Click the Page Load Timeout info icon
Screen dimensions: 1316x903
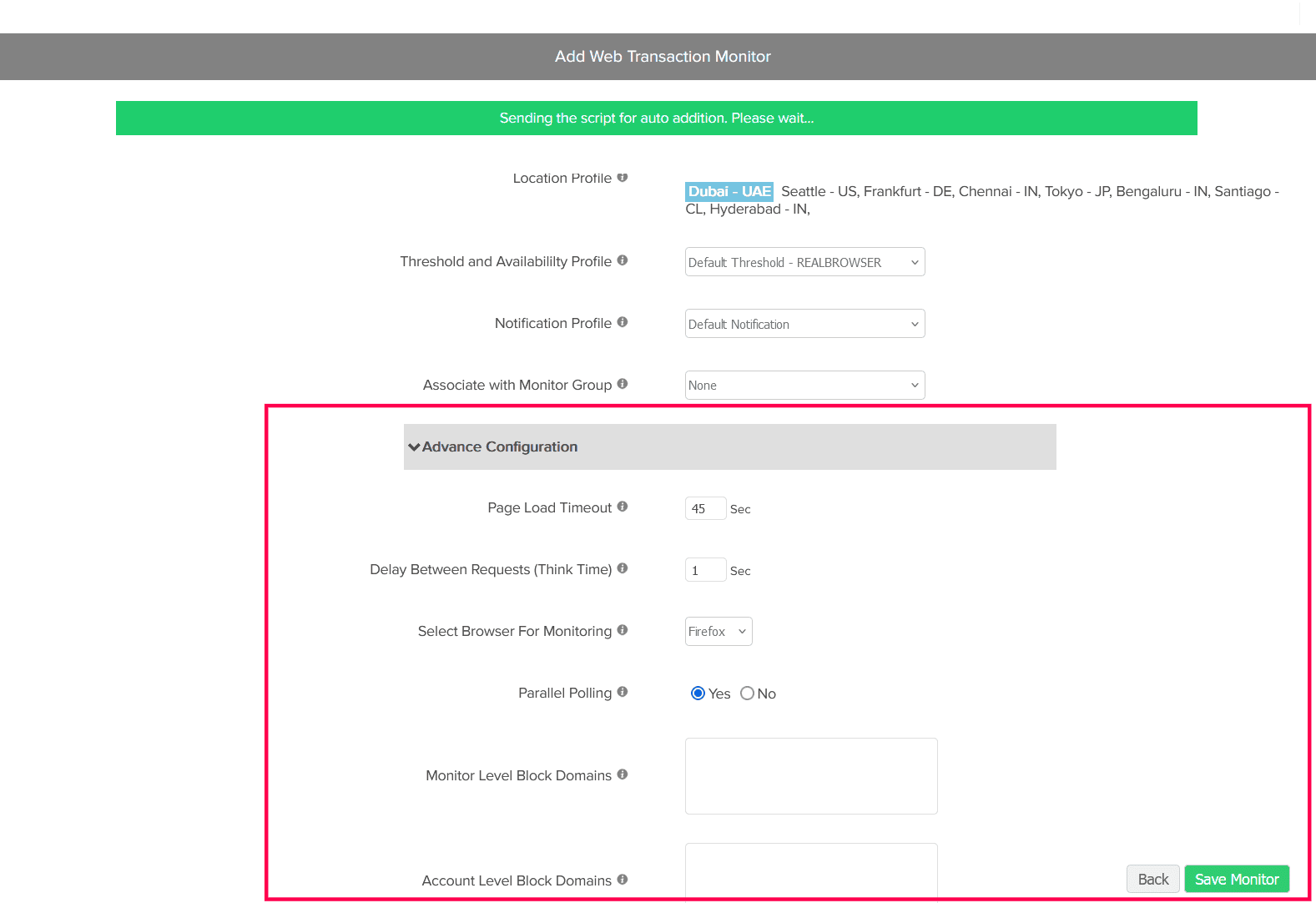pyautogui.click(x=623, y=507)
